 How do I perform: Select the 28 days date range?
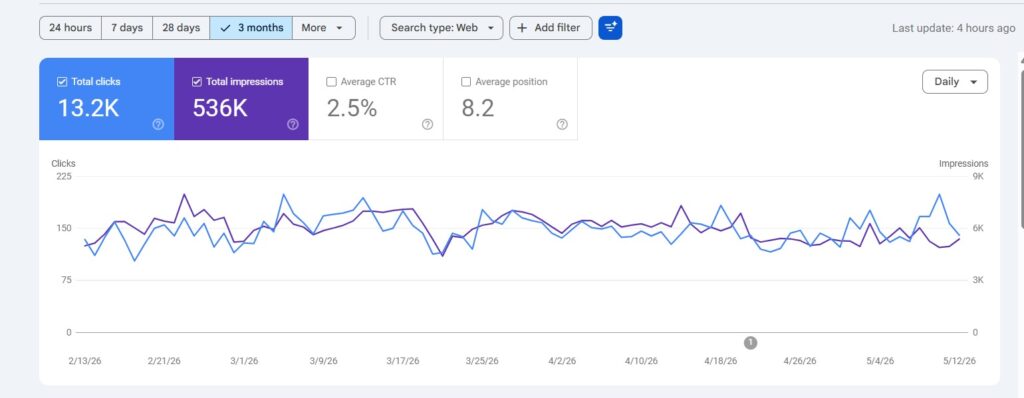[x=181, y=28]
